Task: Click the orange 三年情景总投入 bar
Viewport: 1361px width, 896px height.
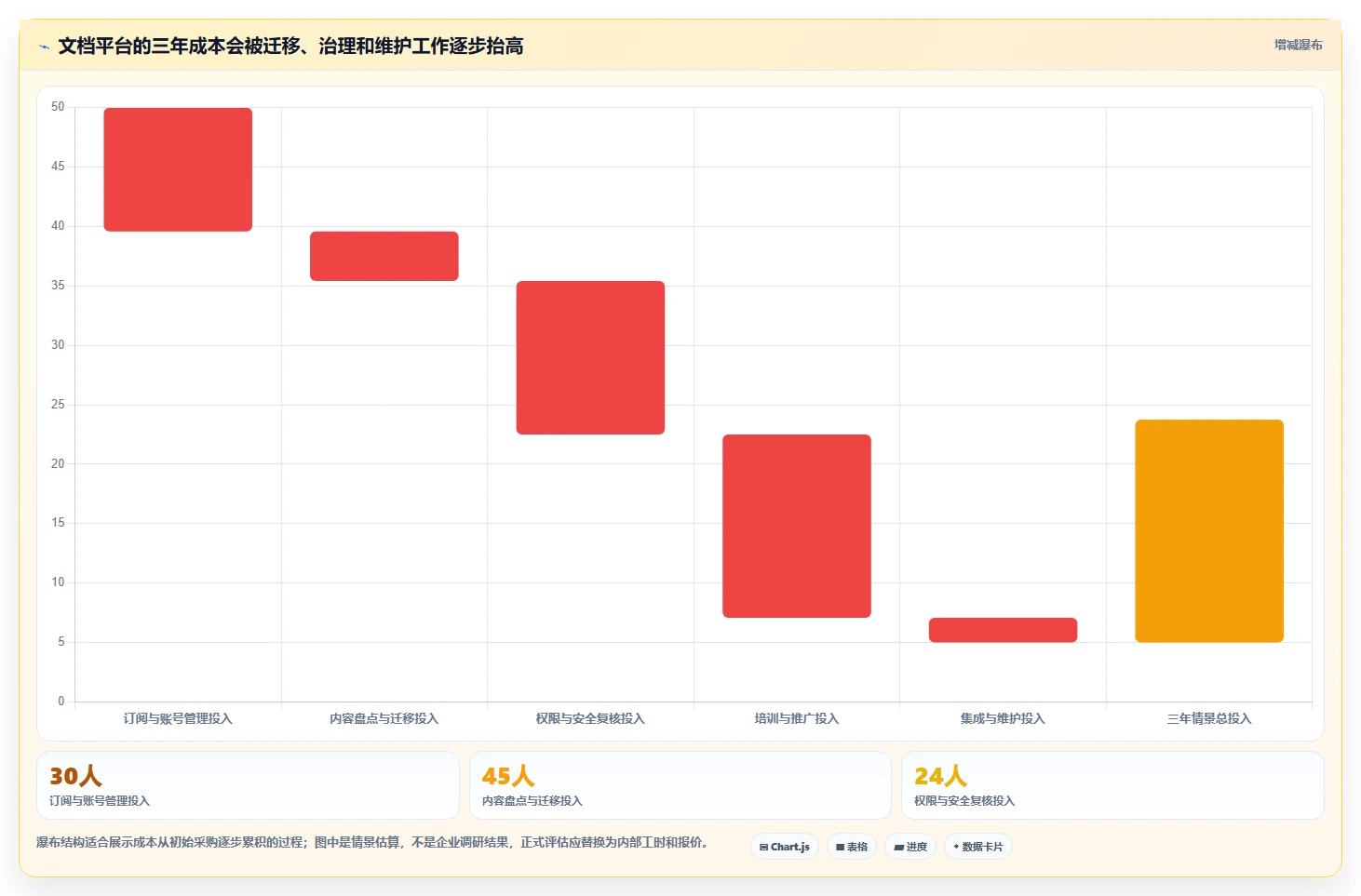Action: pos(1209,530)
